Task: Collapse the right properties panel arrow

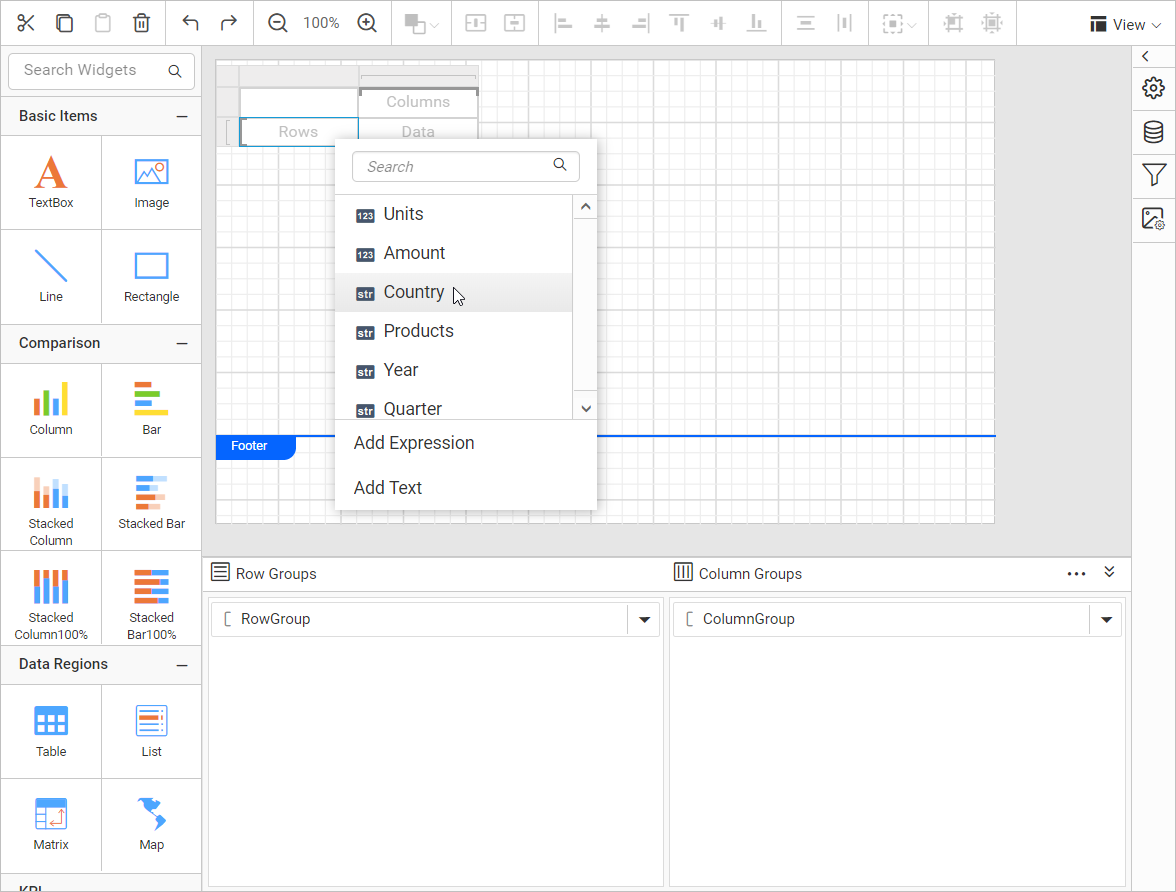Action: click(1145, 56)
